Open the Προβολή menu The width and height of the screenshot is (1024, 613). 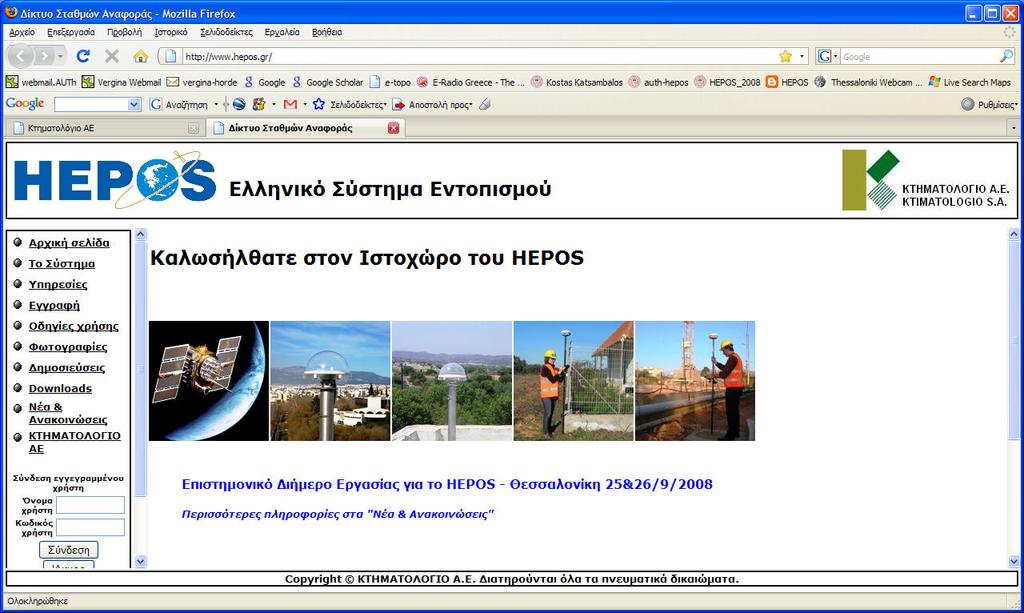point(124,32)
